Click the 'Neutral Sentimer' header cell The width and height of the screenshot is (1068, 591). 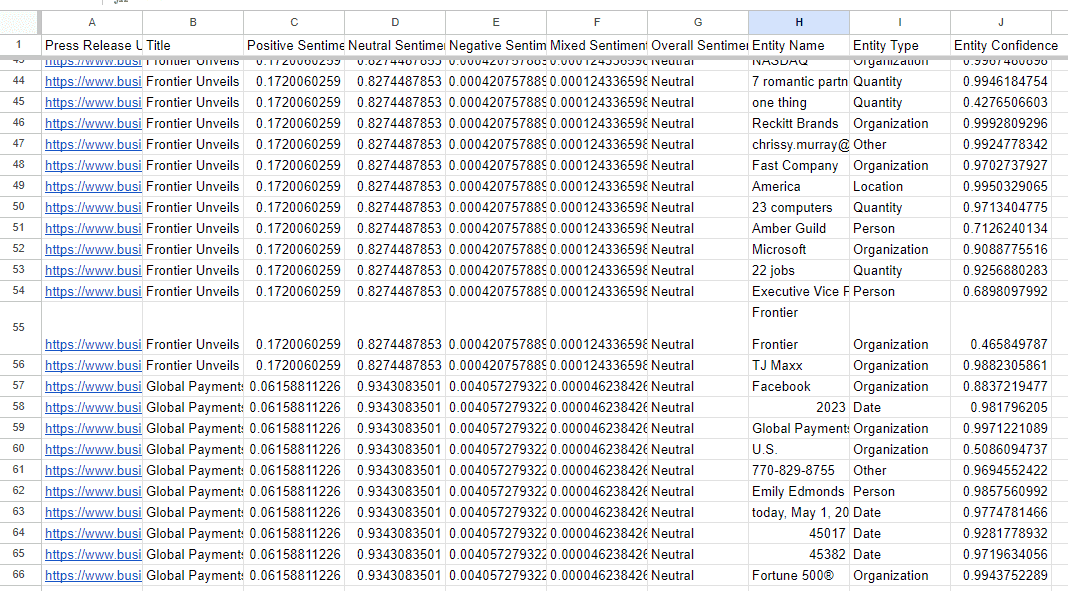click(x=395, y=45)
